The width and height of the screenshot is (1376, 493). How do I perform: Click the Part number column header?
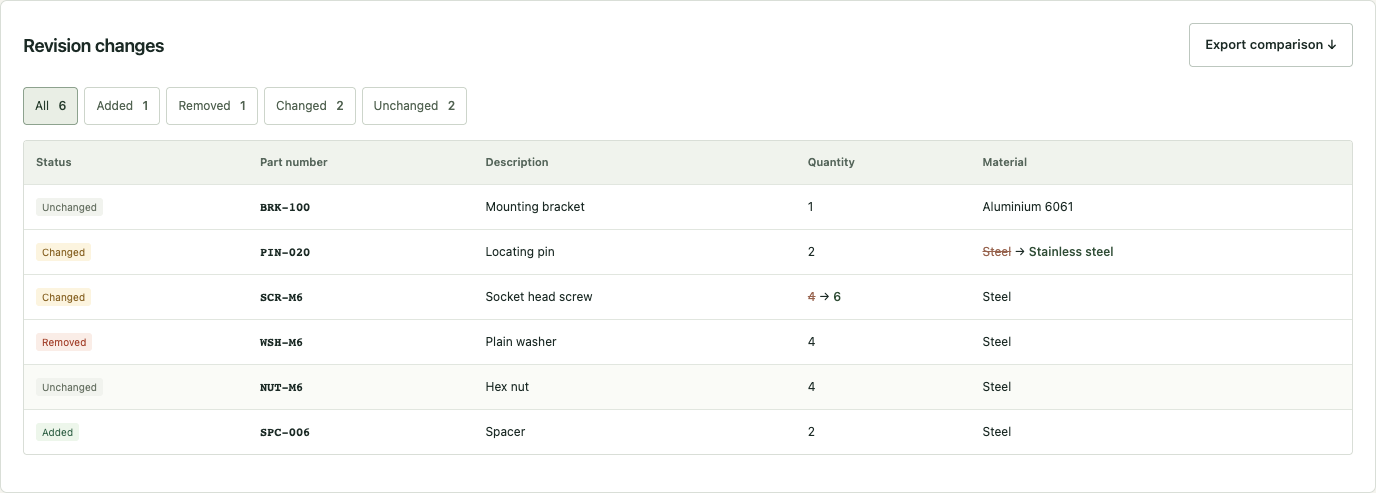click(294, 162)
